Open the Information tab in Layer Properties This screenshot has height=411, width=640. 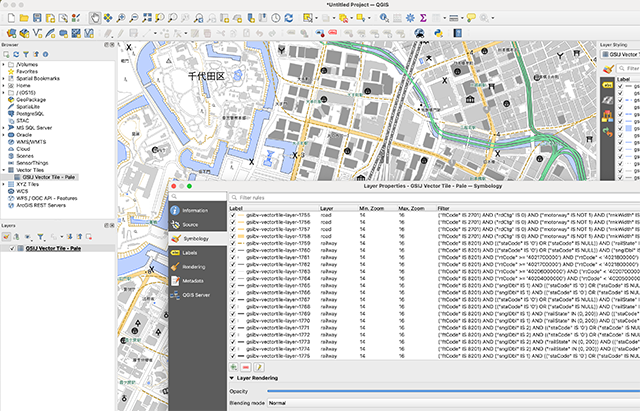click(198, 211)
